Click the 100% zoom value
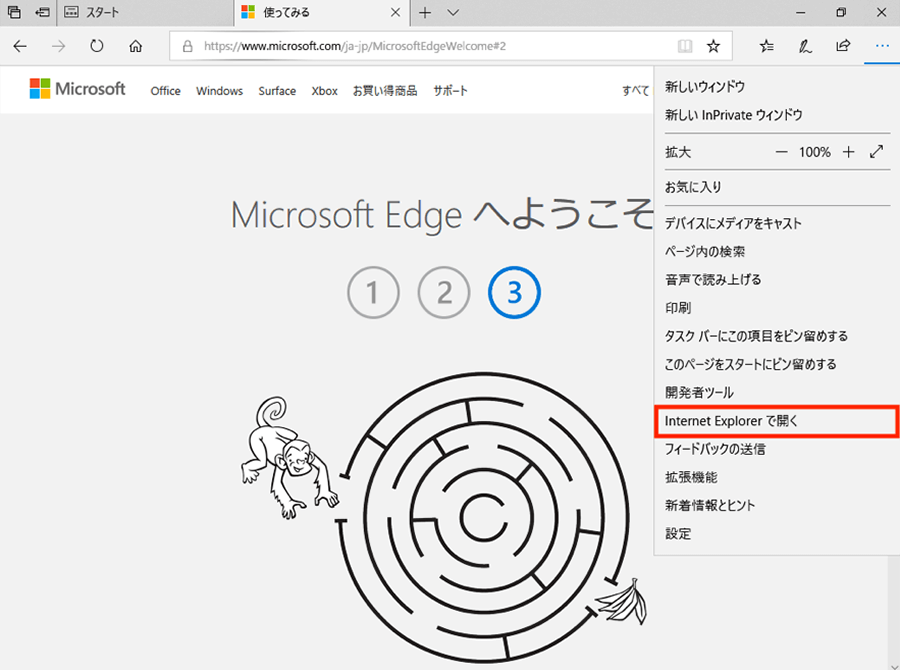Viewport: 900px width, 670px height. (815, 152)
